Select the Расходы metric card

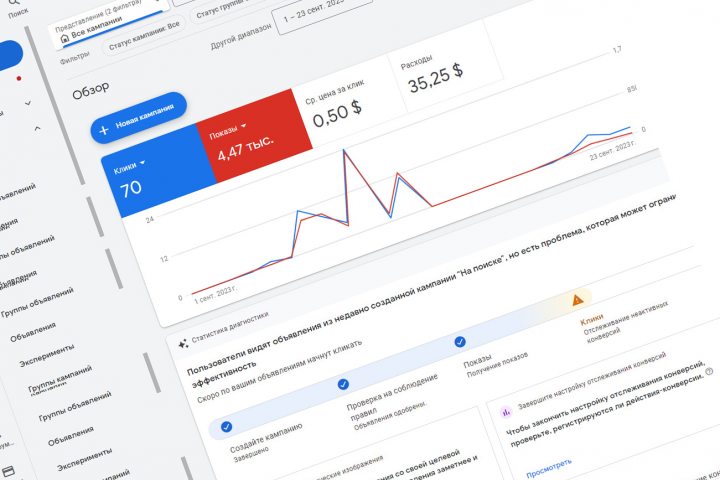pos(445,68)
